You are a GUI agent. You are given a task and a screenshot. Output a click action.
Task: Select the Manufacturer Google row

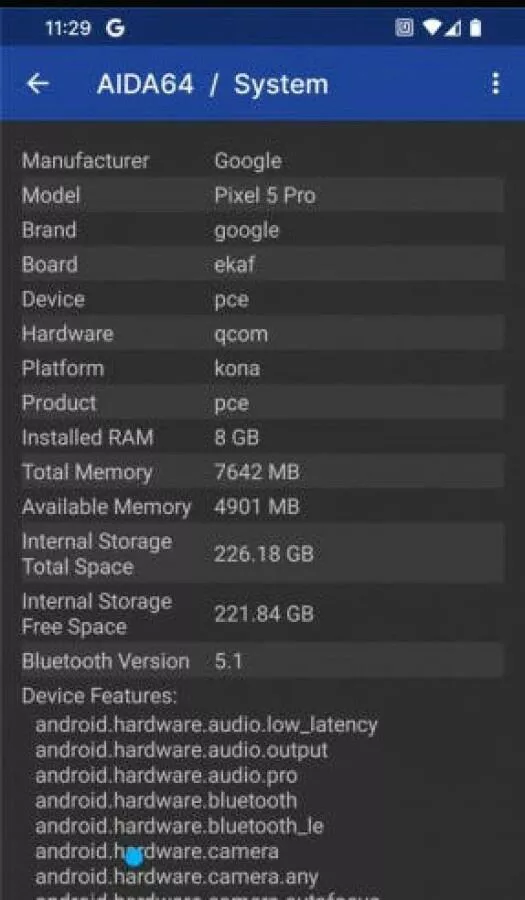pyautogui.click(x=262, y=161)
